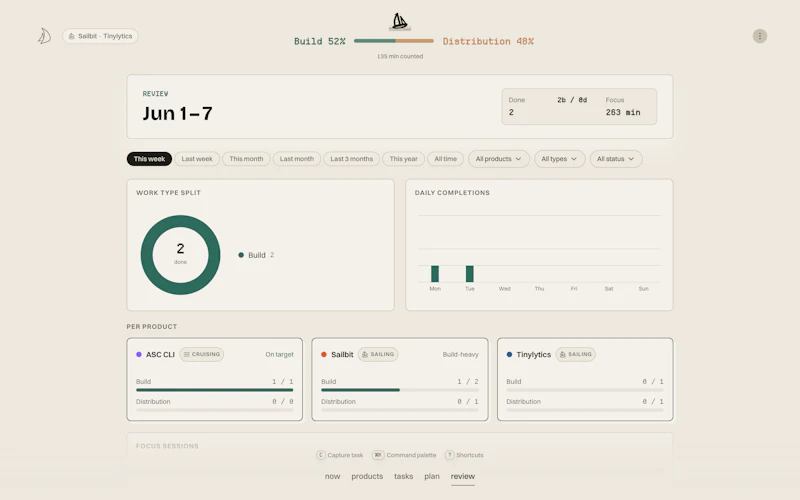This screenshot has width=800, height=500.
Task: Select the This week filter
Action: (149, 159)
